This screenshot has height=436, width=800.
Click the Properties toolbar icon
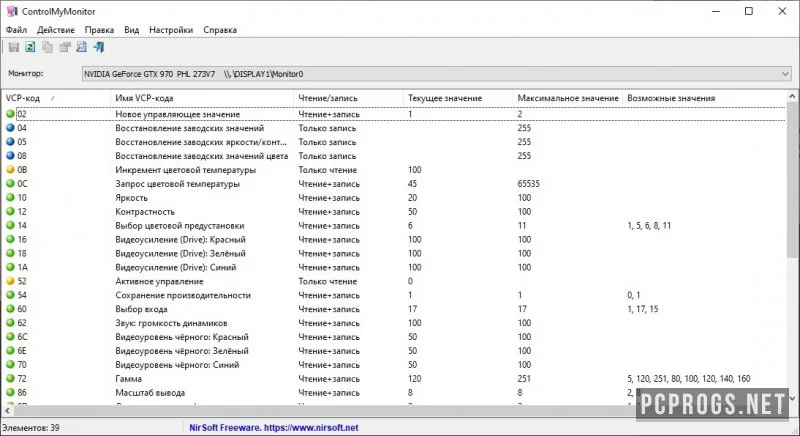tap(64, 47)
